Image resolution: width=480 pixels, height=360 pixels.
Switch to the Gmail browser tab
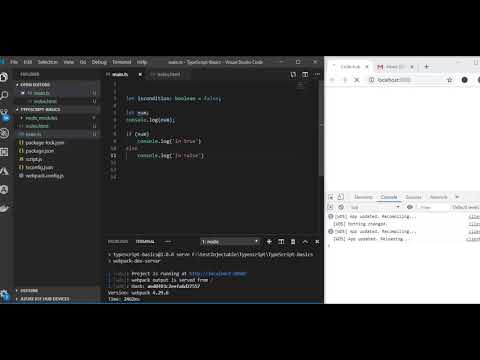coord(395,67)
